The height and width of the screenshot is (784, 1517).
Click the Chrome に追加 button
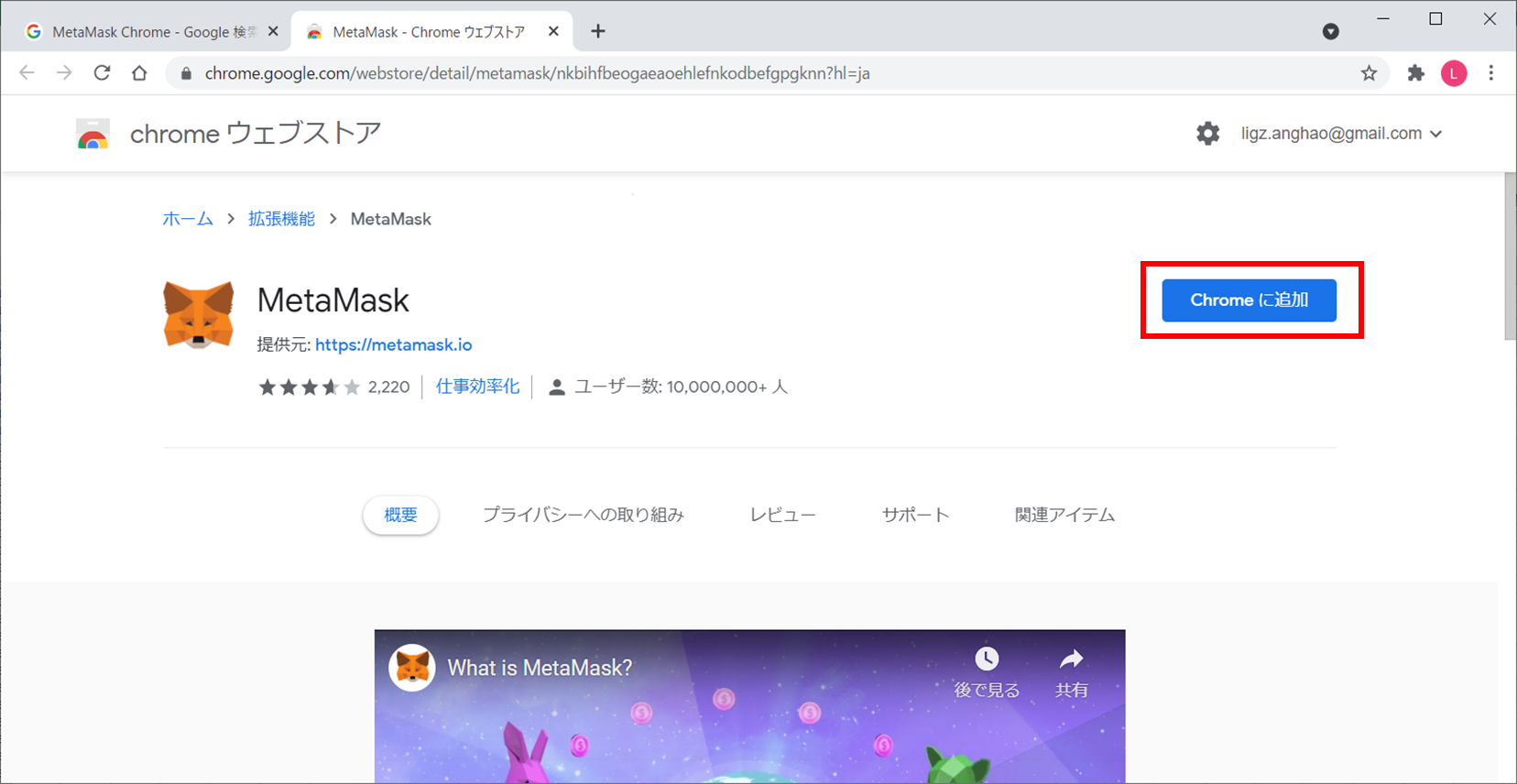click(x=1249, y=300)
